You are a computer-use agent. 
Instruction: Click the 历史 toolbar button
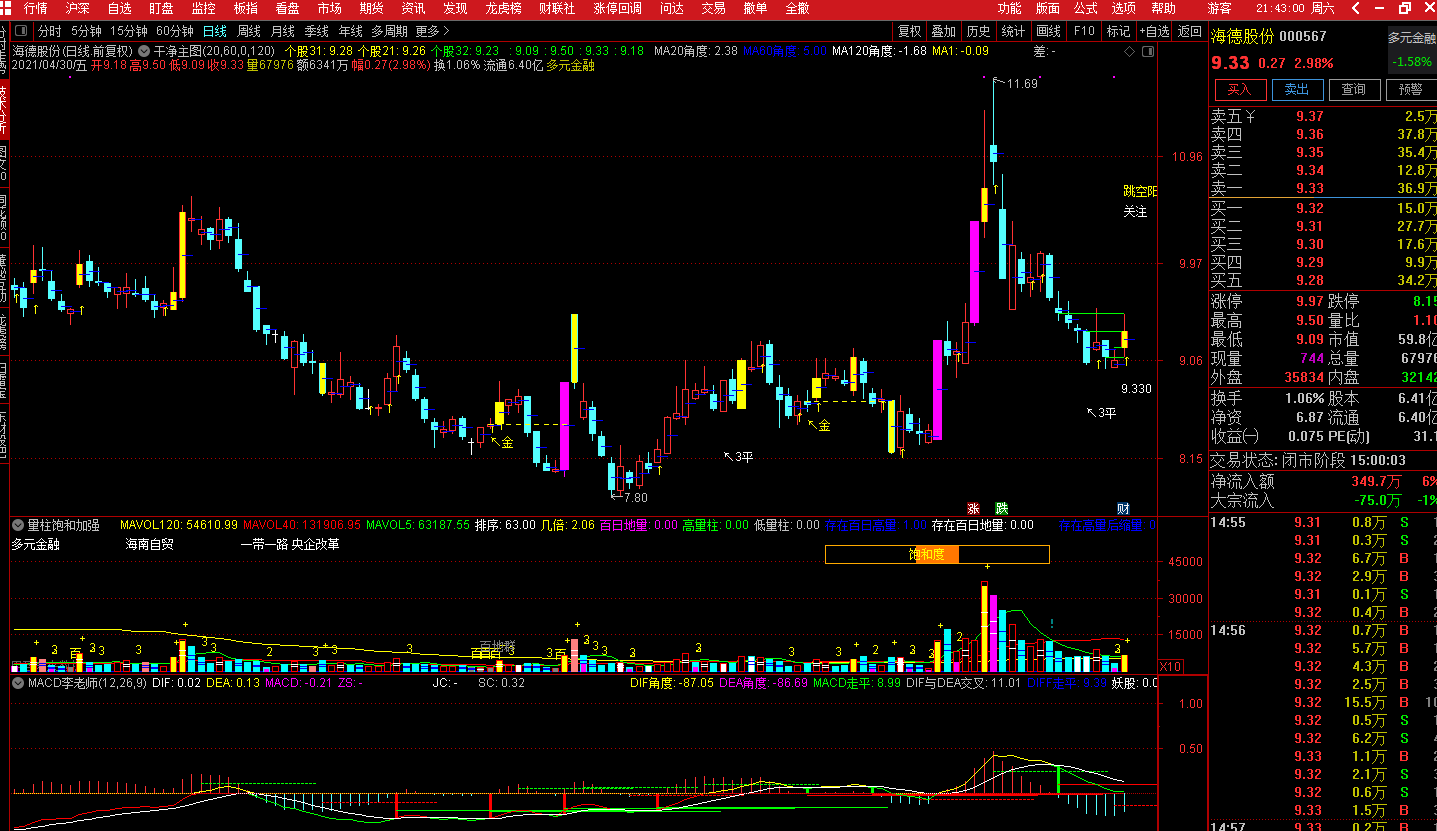click(x=979, y=31)
